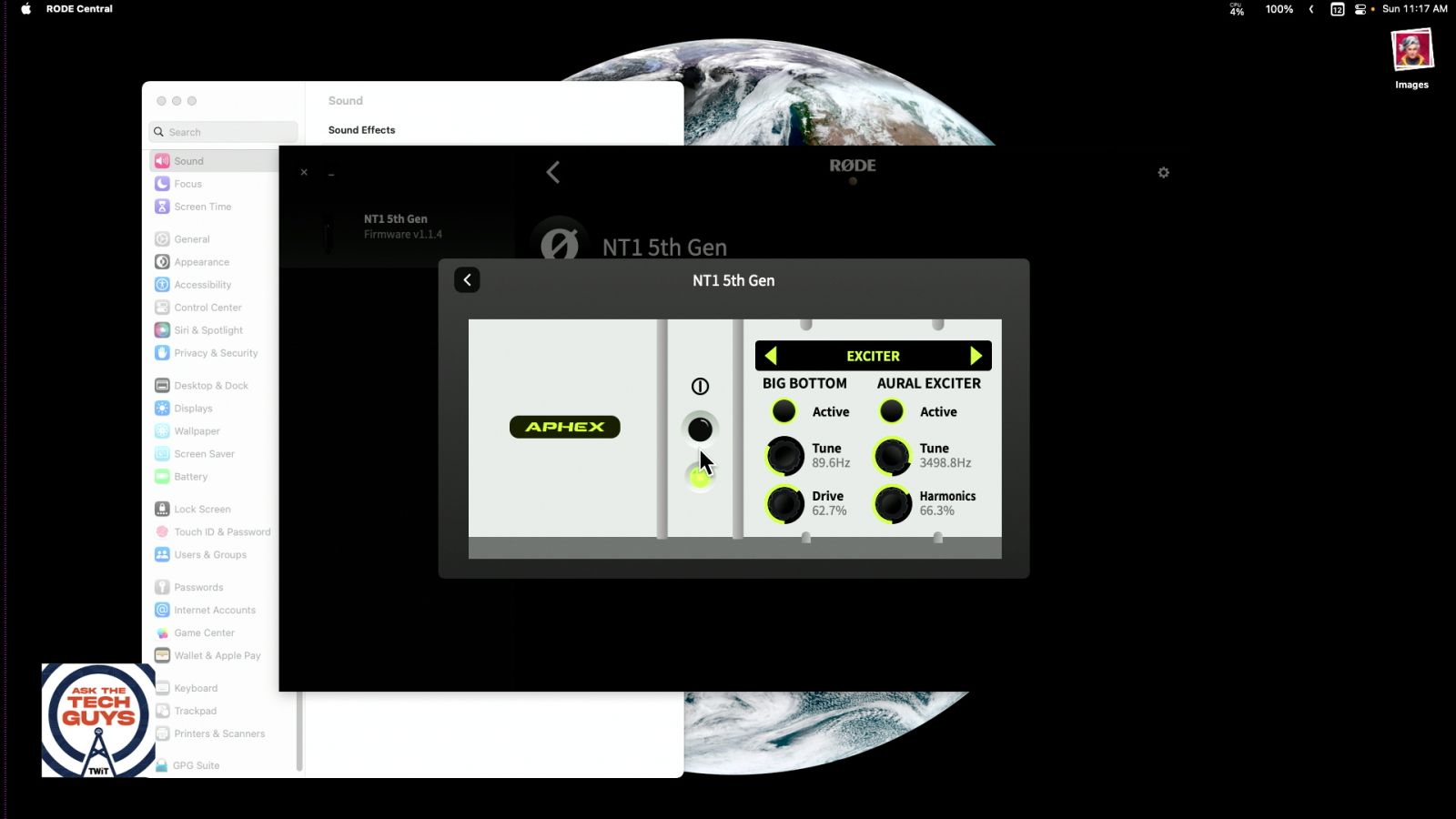Screen dimensions: 1456x819
Task: Click the back arrow in NT1 panel
Action: coord(467,280)
